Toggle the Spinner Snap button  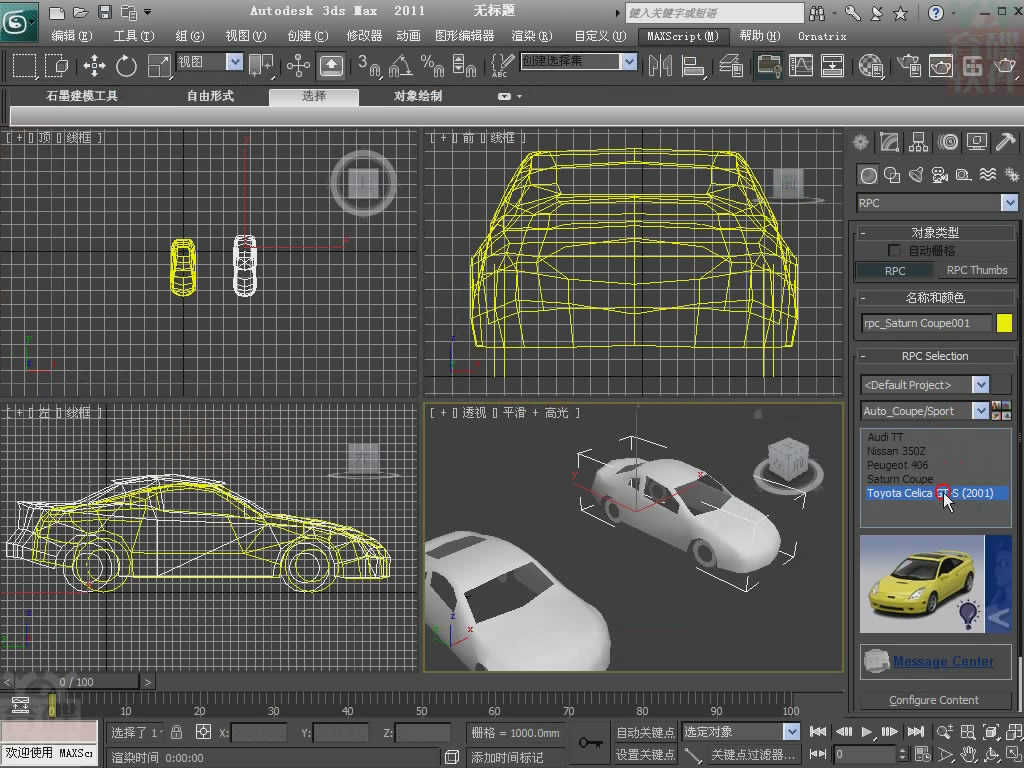(464, 65)
